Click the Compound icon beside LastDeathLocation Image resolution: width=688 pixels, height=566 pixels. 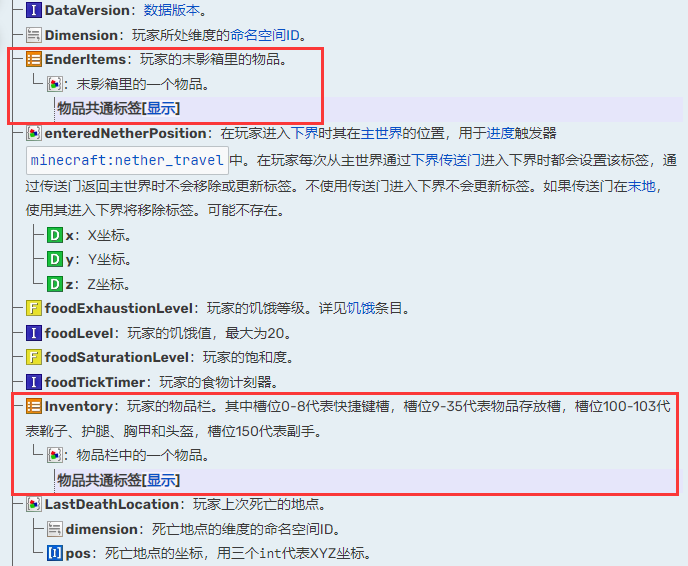34,504
